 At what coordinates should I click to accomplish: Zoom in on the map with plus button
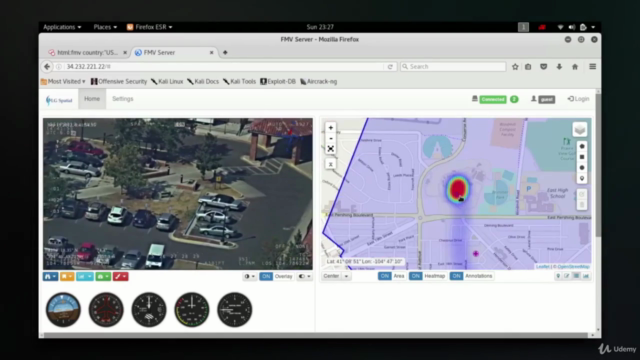point(331,128)
